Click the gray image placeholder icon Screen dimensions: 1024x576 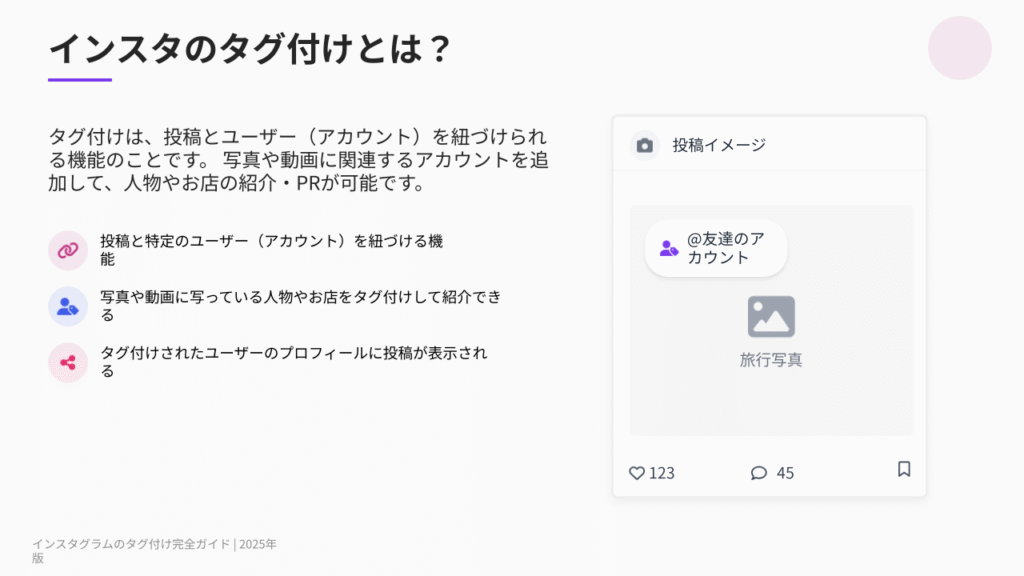point(771,316)
